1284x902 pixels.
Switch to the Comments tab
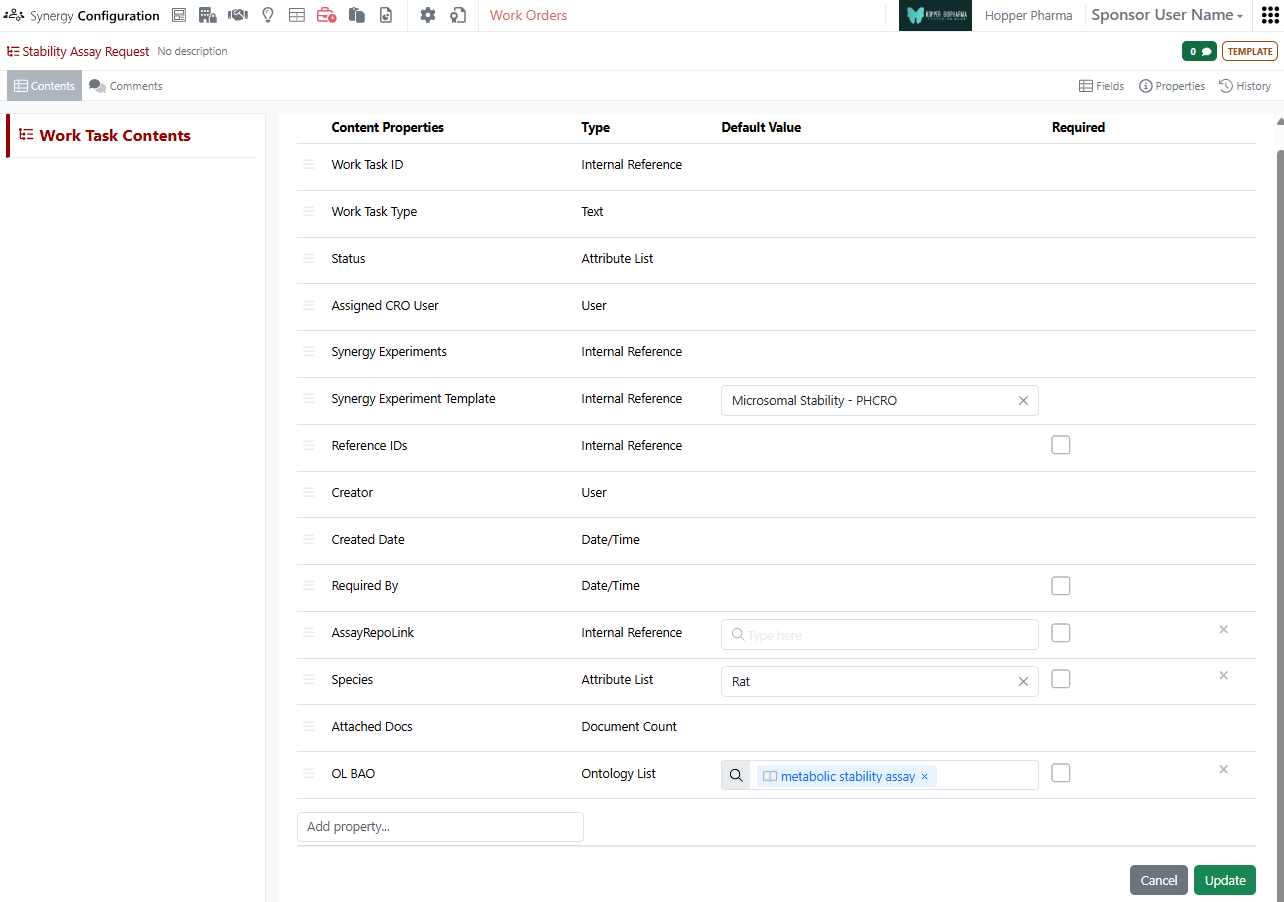(x=126, y=86)
